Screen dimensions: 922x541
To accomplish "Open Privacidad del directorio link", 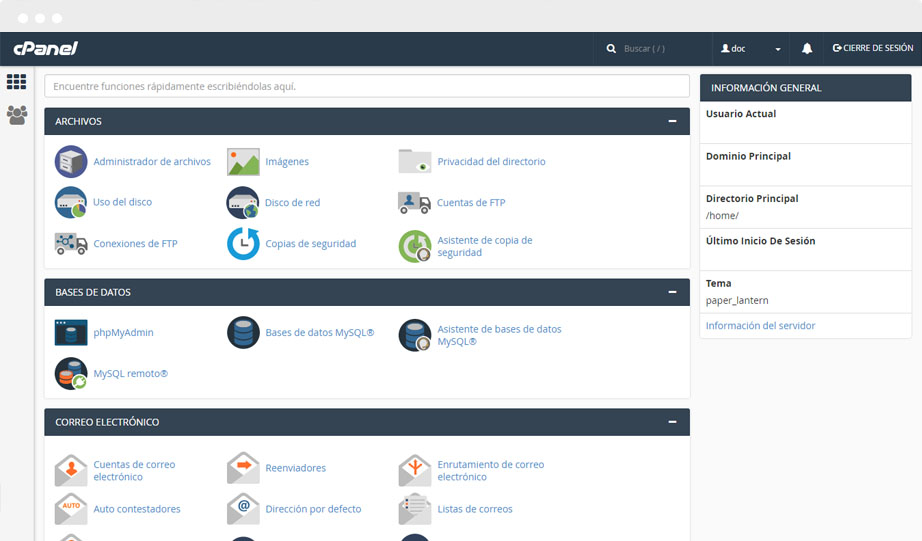I will (x=492, y=162).
